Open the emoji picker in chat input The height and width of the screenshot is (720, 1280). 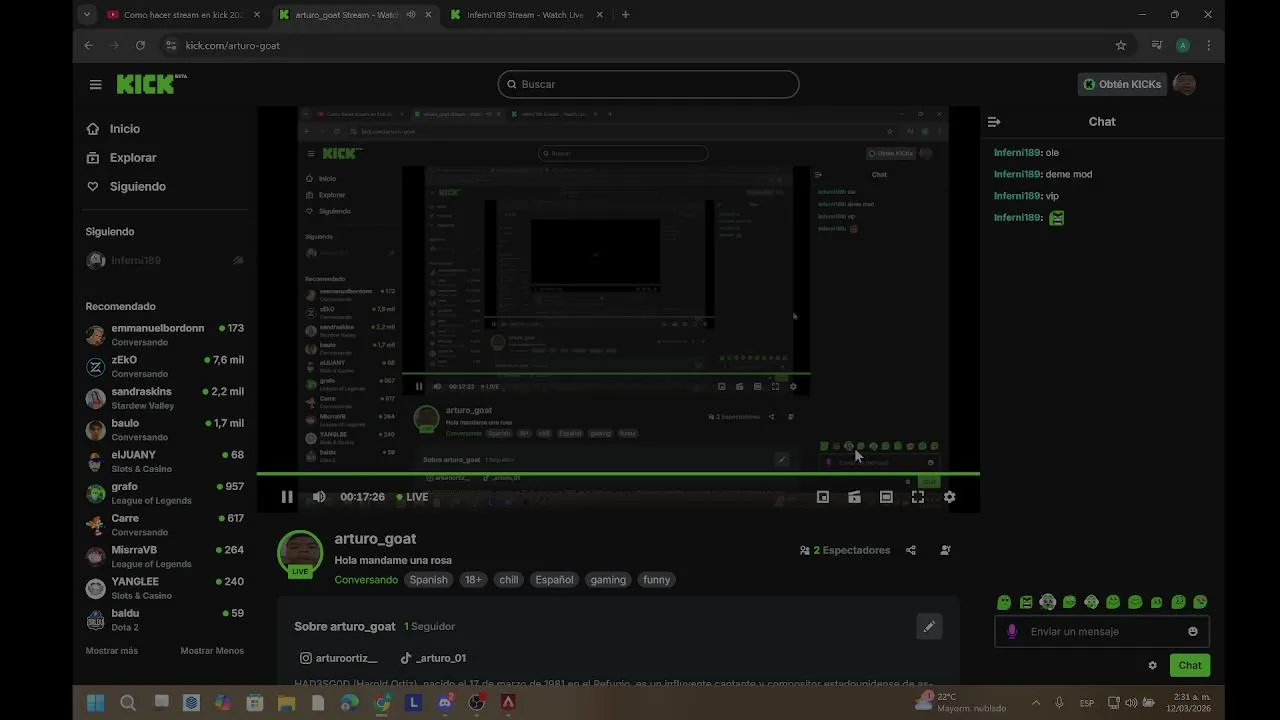click(1192, 632)
